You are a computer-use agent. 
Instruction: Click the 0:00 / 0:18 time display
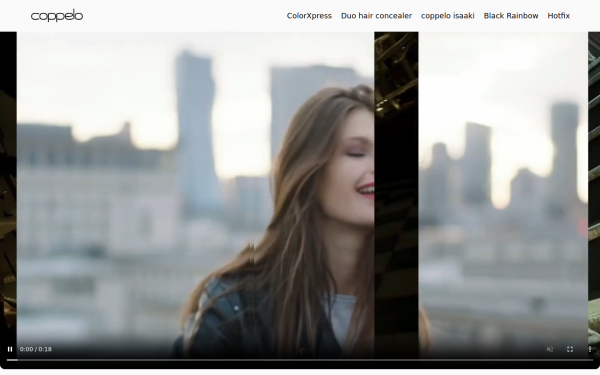36,349
